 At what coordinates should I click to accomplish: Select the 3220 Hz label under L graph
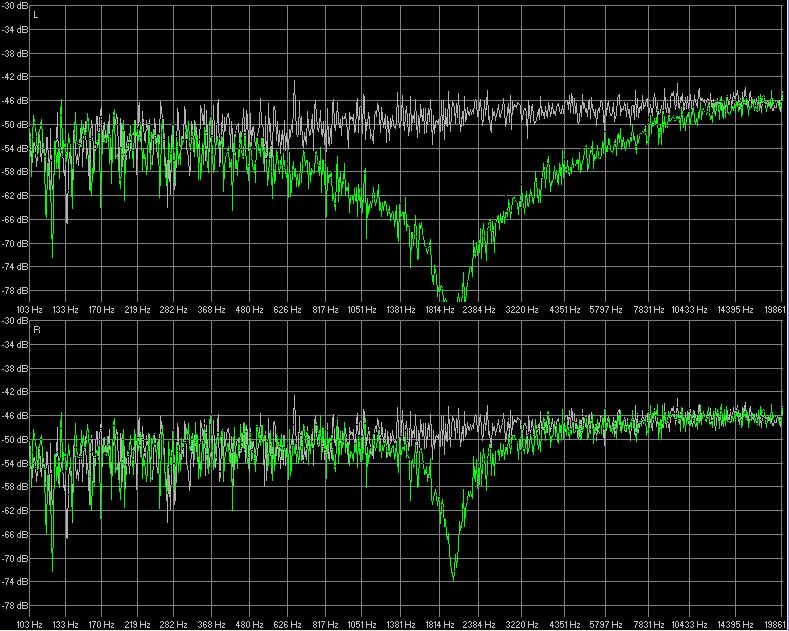tap(522, 310)
